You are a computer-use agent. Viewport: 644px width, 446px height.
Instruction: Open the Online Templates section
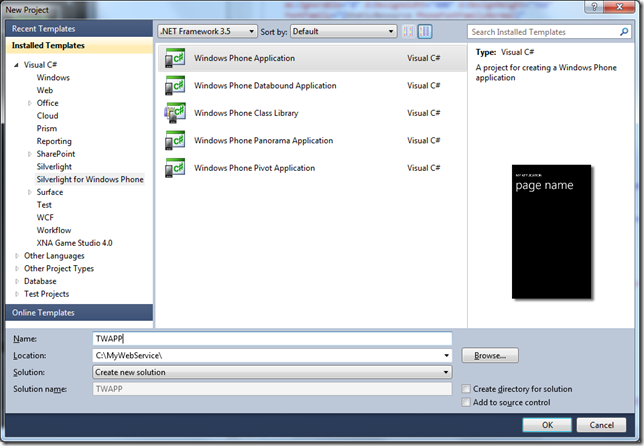coord(79,313)
